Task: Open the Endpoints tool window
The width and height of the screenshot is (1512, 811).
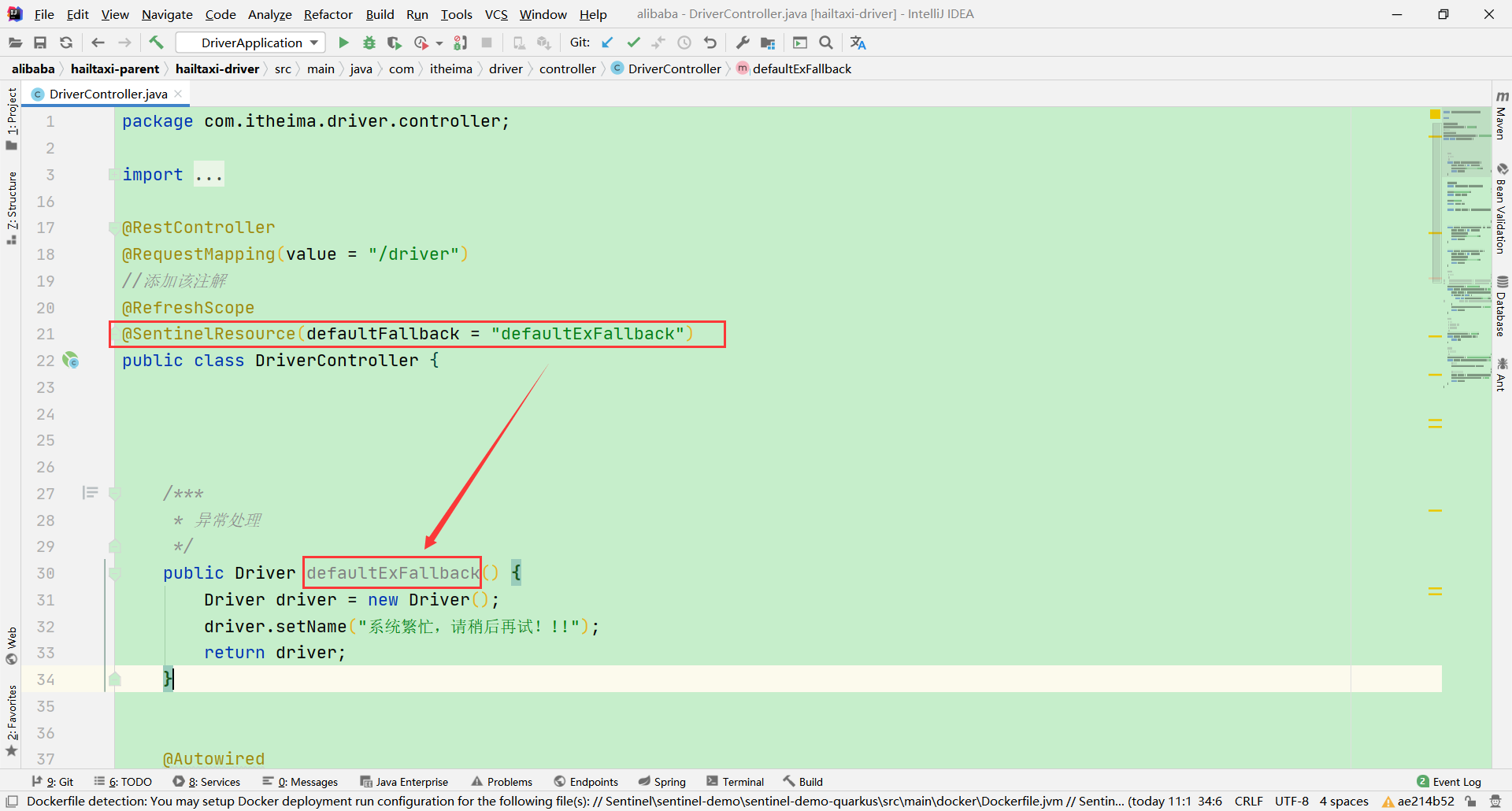Action: click(x=587, y=782)
